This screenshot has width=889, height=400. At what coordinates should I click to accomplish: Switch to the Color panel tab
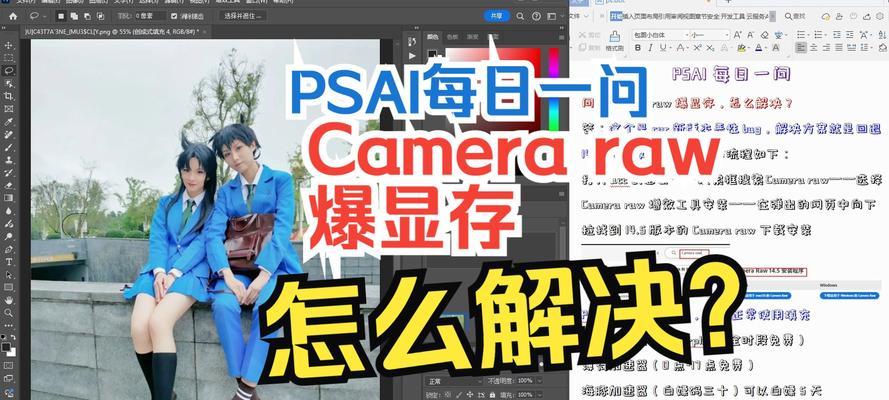(433, 37)
